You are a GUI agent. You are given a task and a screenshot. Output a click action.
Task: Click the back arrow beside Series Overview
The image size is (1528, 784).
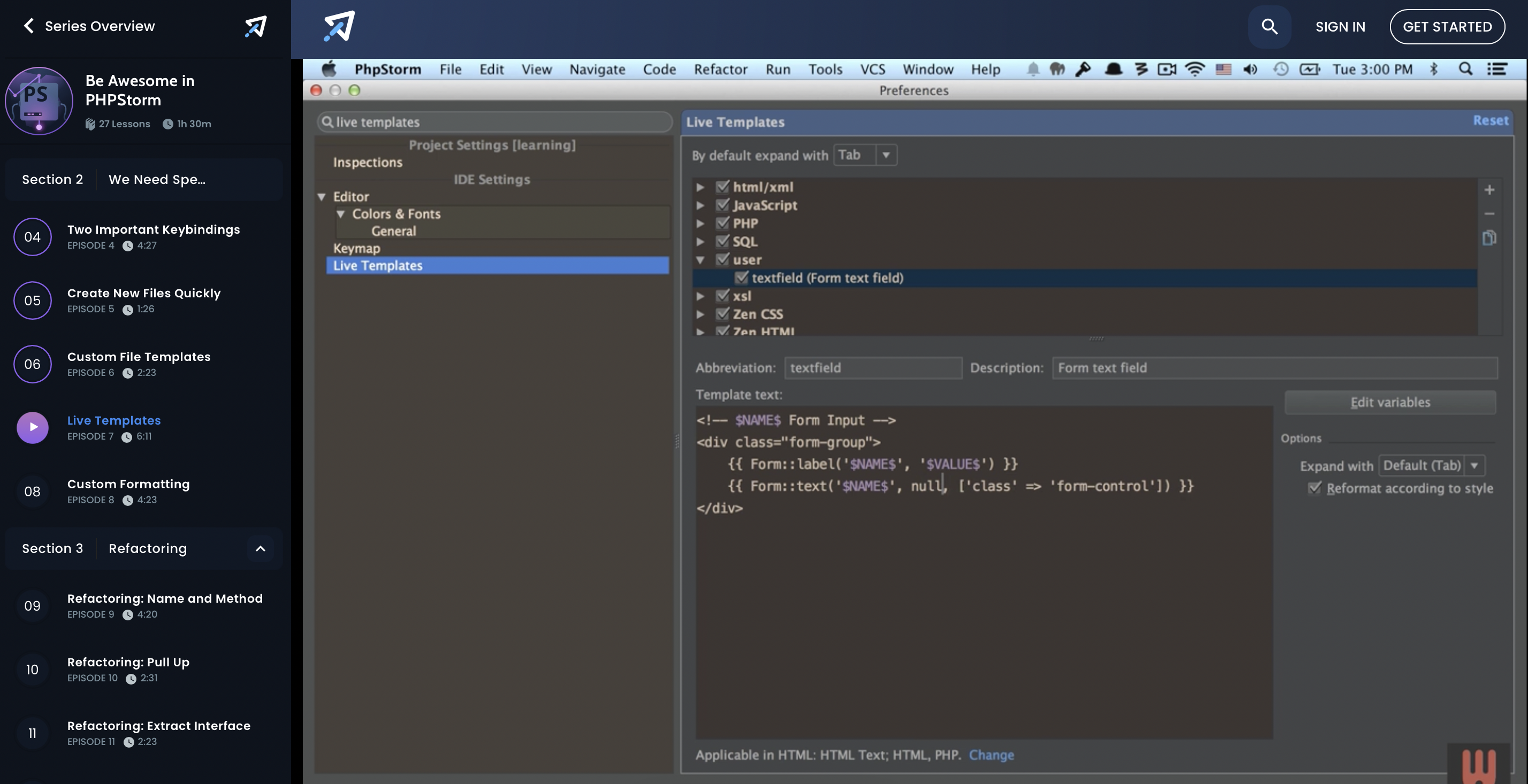point(28,26)
